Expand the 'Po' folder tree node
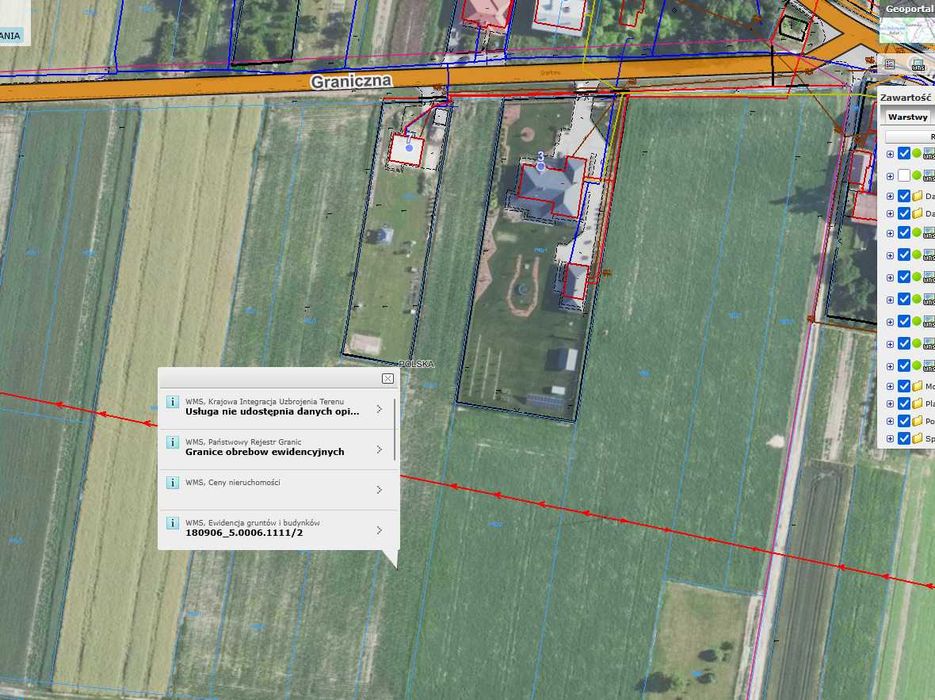 click(x=890, y=421)
